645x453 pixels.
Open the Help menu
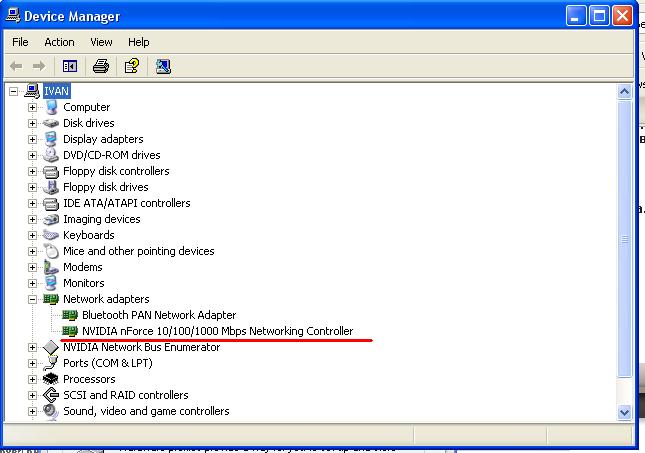click(139, 42)
